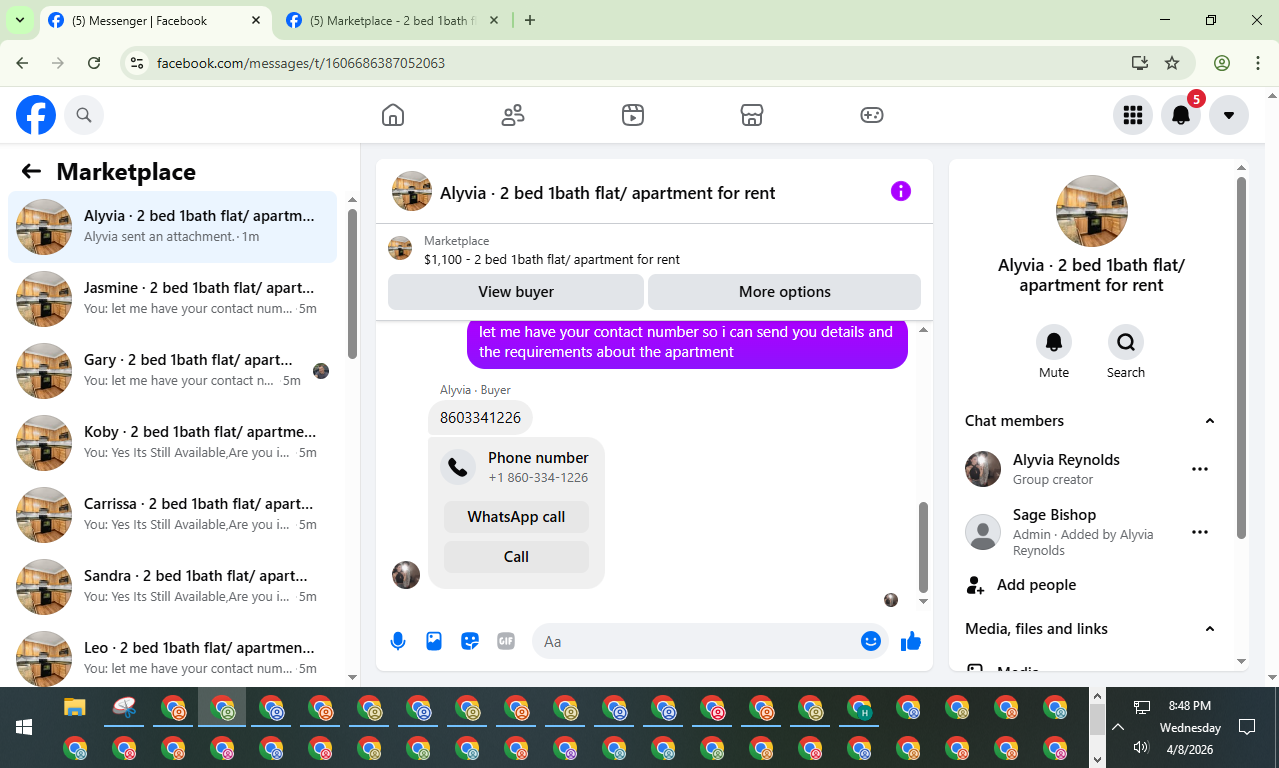Click the Call button under phone number

coord(516,557)
